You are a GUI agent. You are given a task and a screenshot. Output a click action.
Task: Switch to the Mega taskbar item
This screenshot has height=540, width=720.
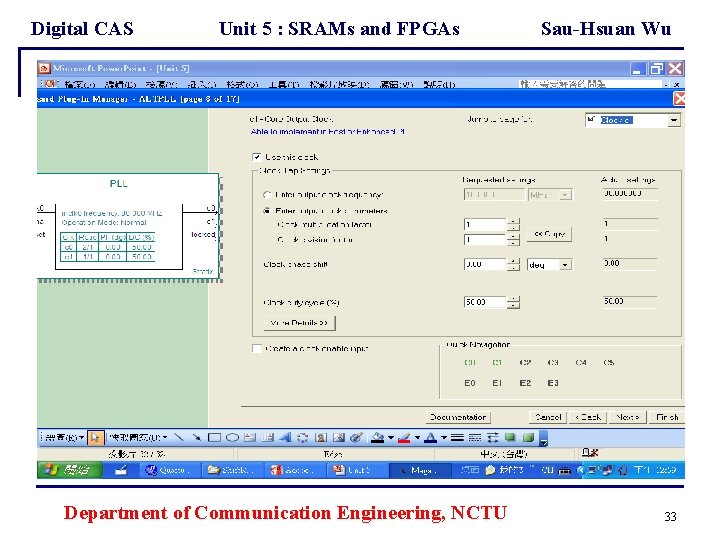[419, 470]
